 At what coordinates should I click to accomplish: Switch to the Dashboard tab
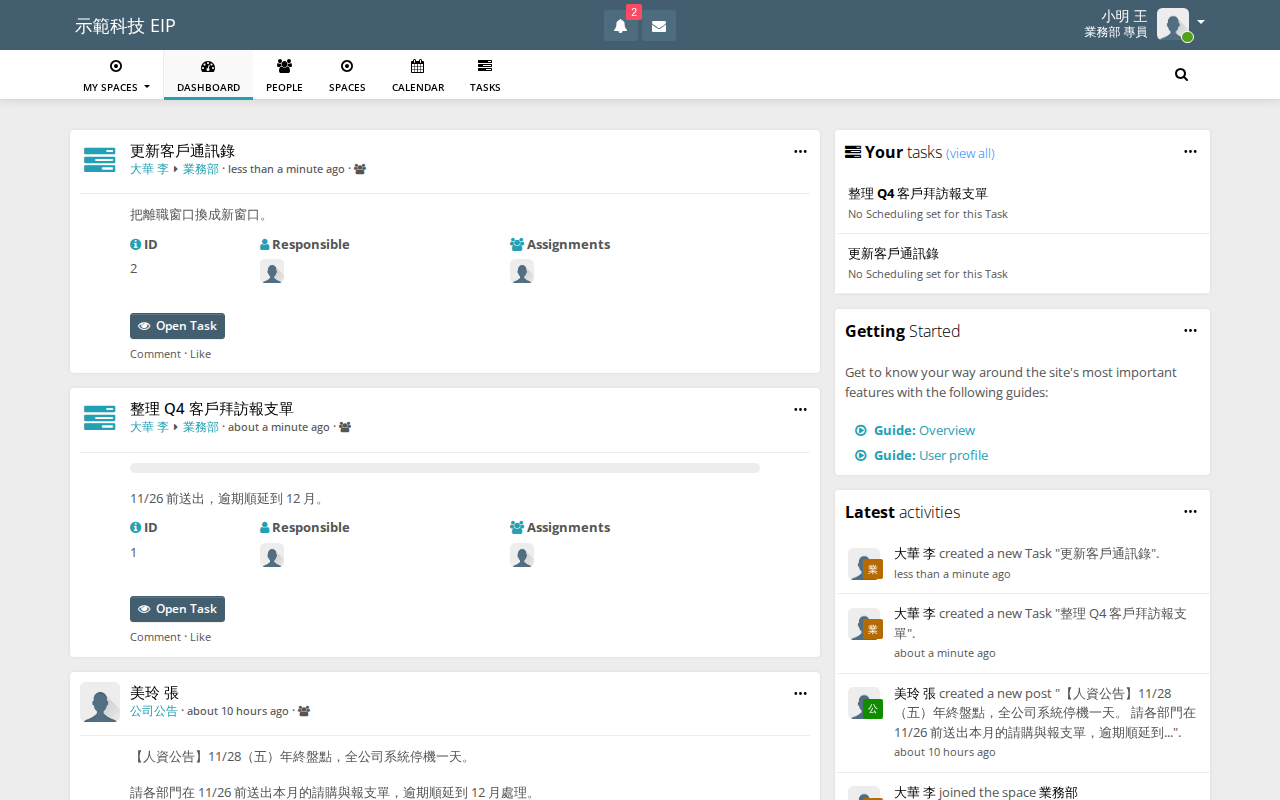[208, 75]
